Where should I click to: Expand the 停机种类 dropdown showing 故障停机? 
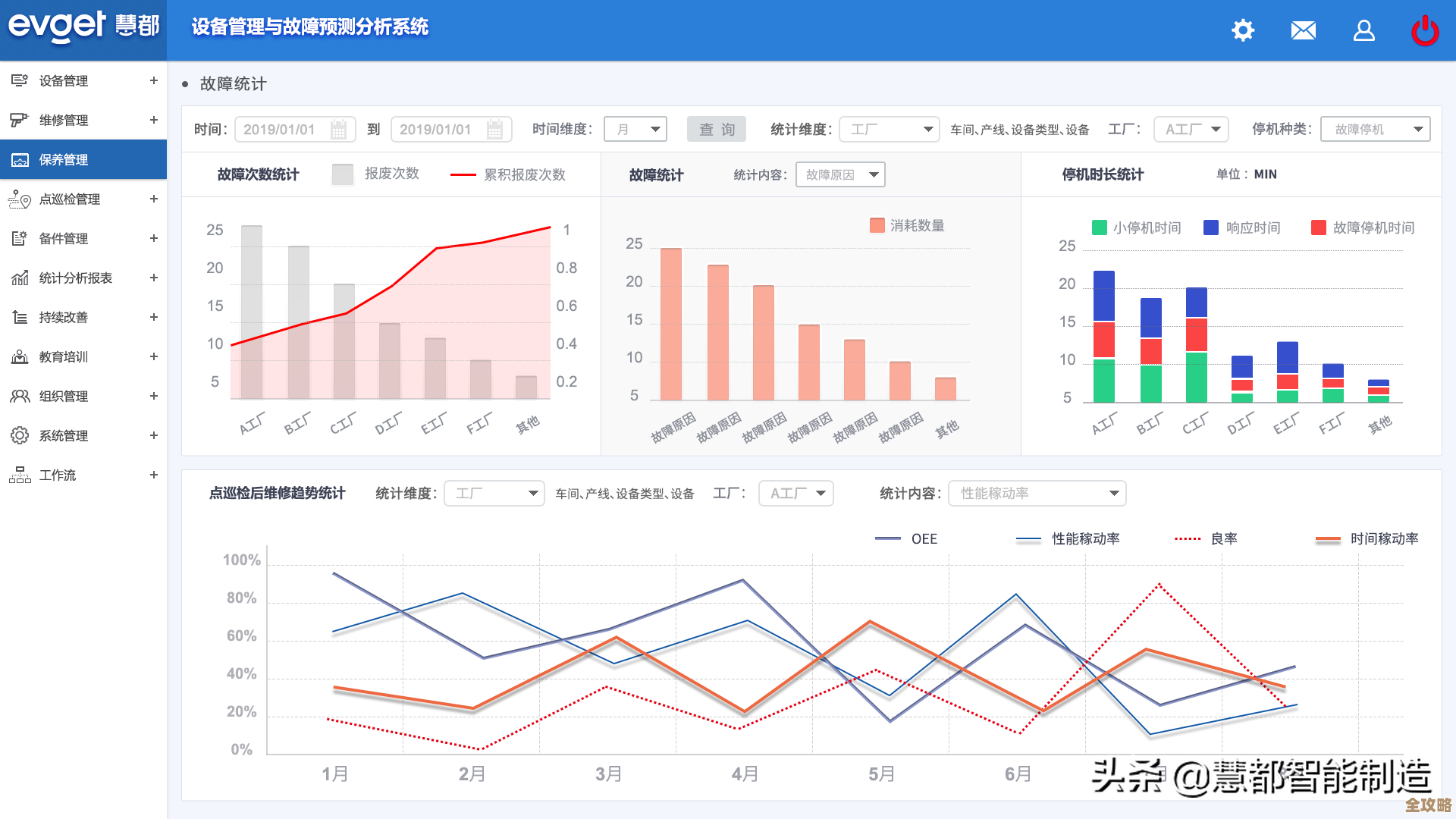pos(1375,128)
